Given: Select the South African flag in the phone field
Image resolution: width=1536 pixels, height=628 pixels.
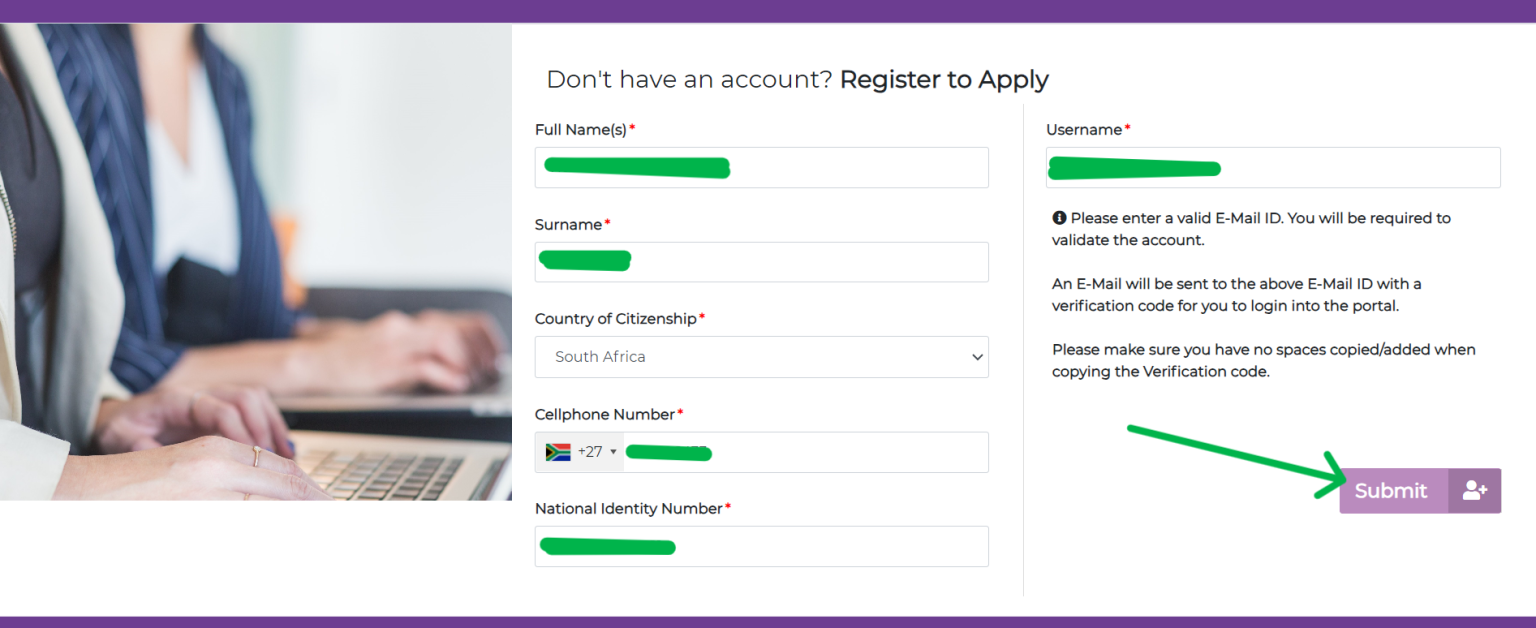Looking at the screenshot, I should coord(556,451).
